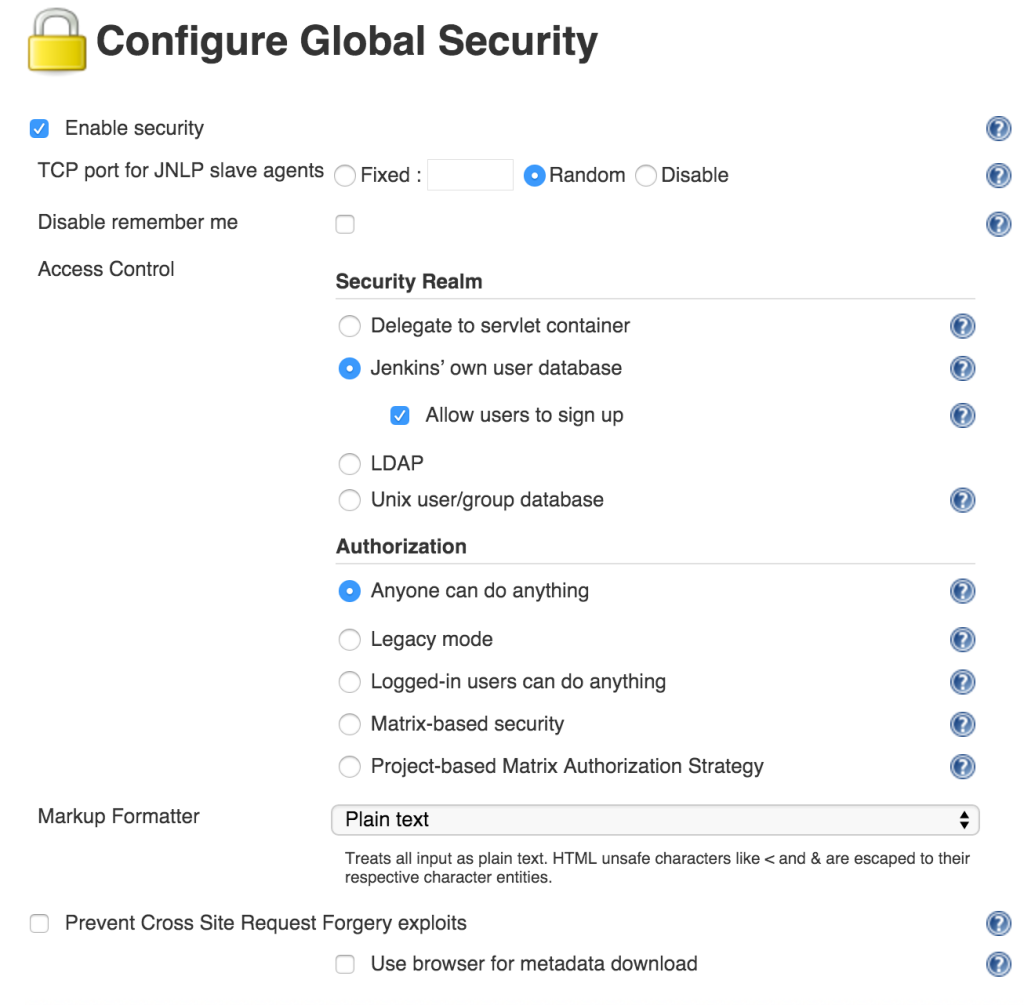Show help for Allow users to sign up
1024x1005 pixels.
tap(962, 415)
